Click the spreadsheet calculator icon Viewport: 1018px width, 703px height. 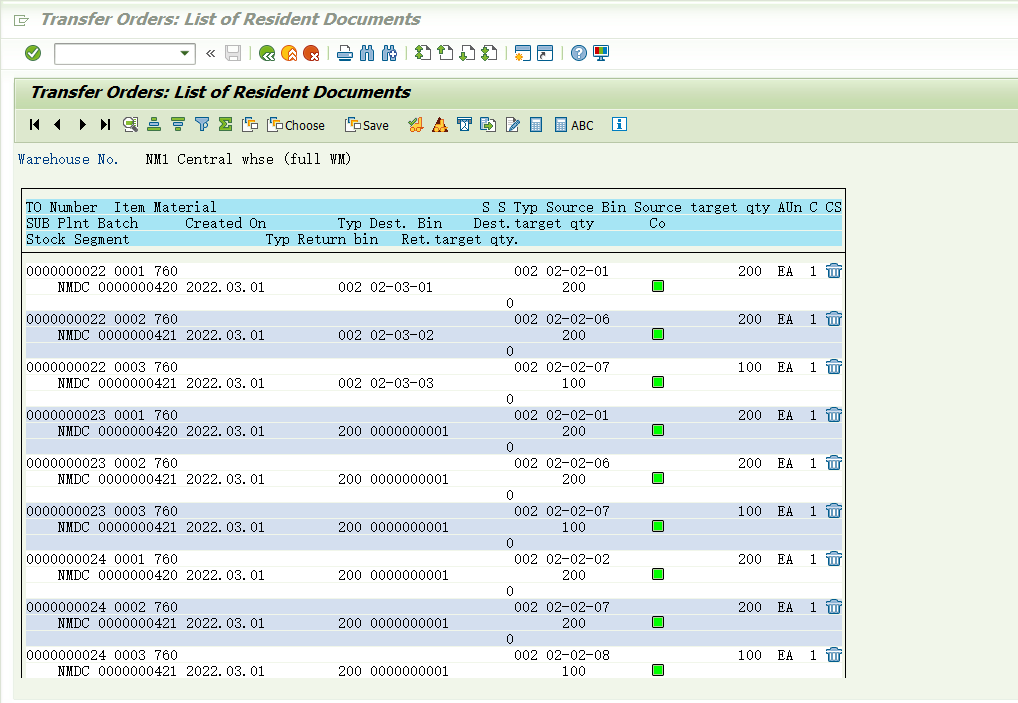(536, 125)
